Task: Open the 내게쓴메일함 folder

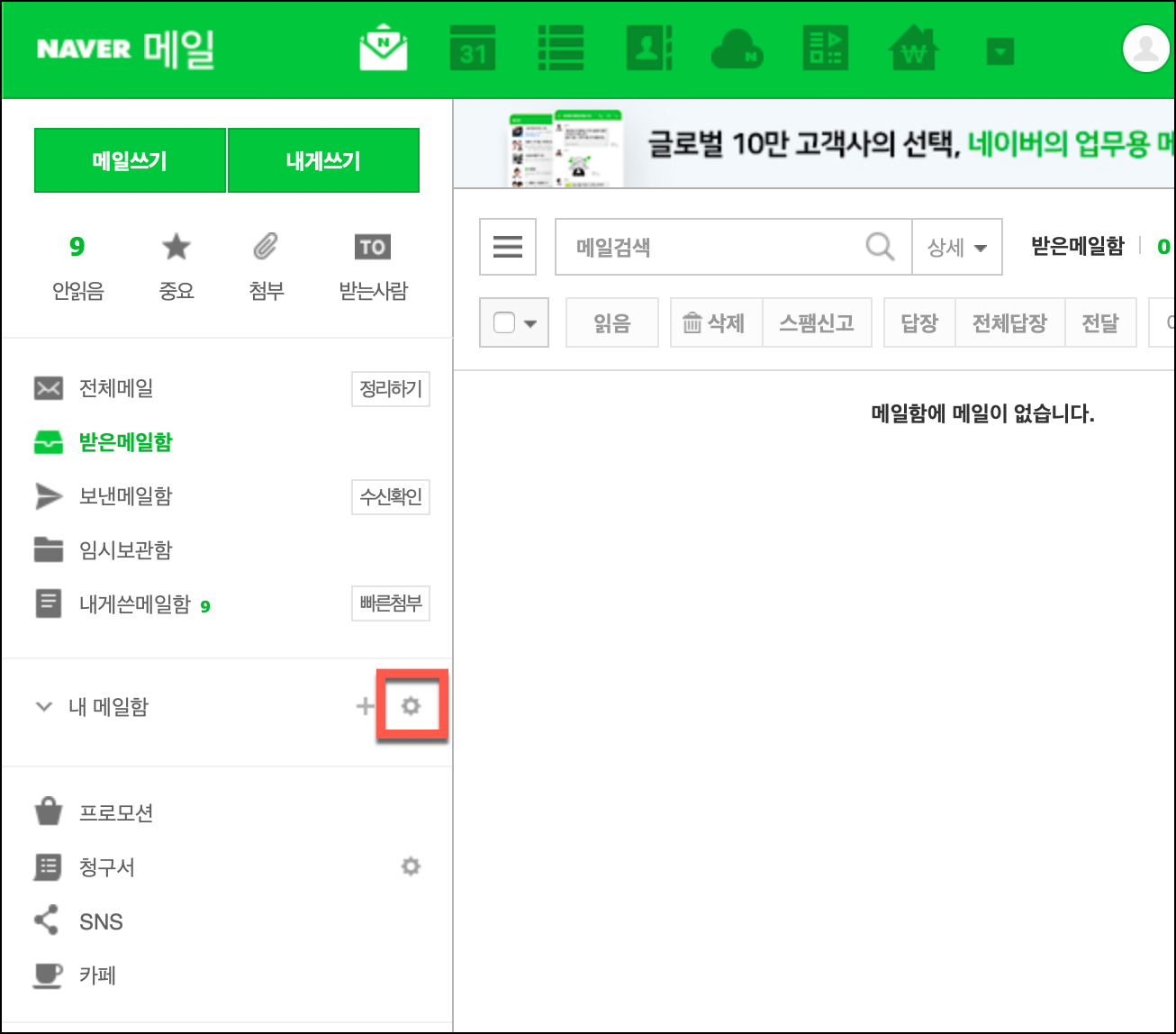Action: tap(135, 604)
